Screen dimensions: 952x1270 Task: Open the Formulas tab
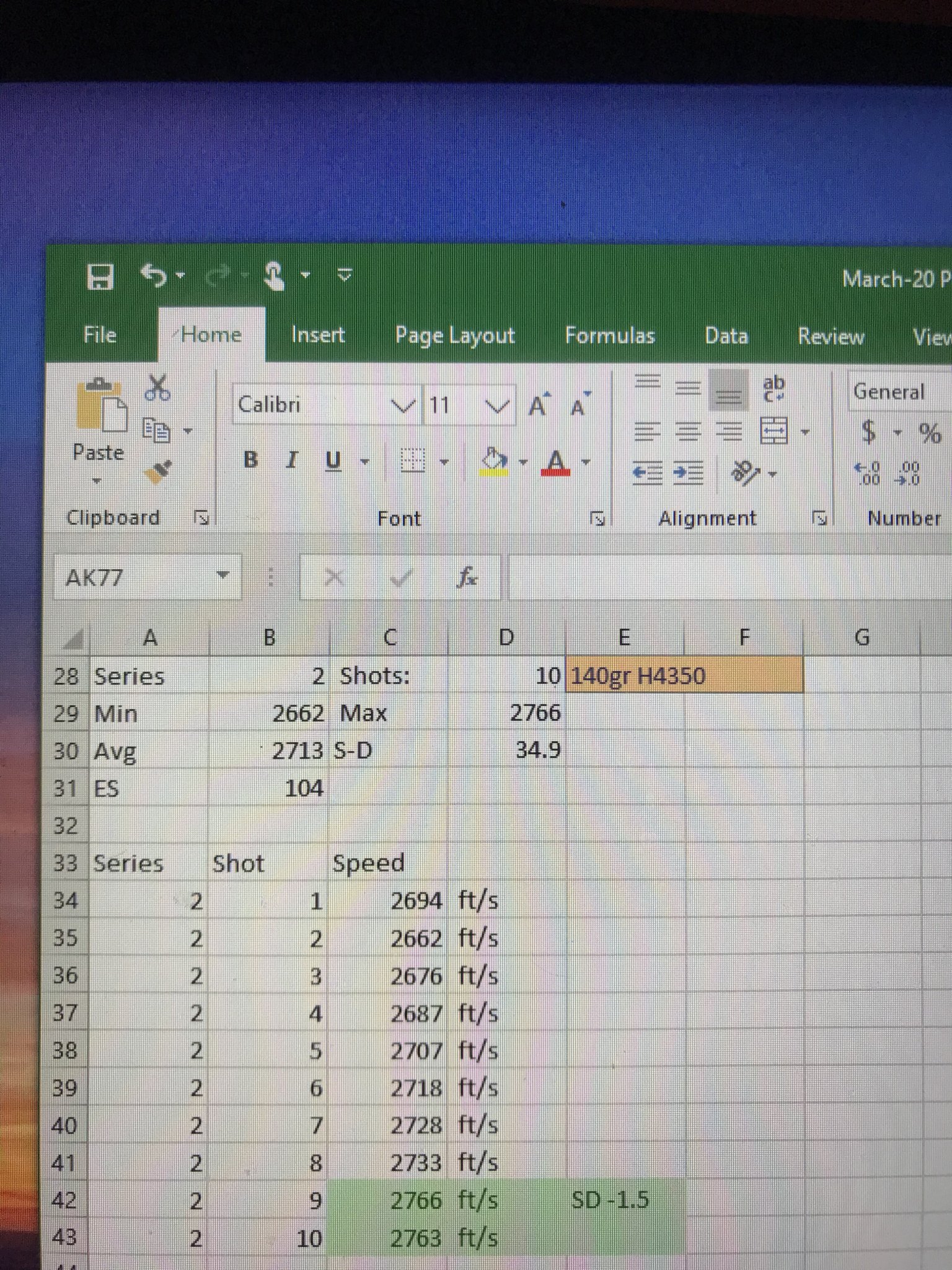(x=610, y=335)
